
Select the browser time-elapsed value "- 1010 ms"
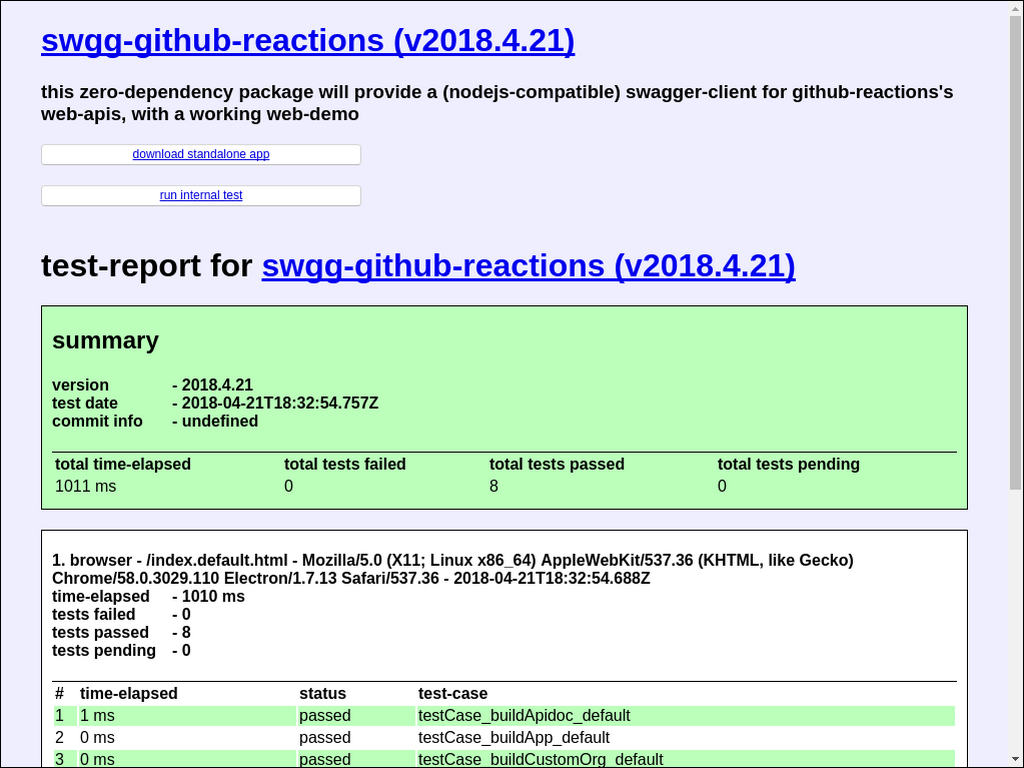[x=208, y=596]
